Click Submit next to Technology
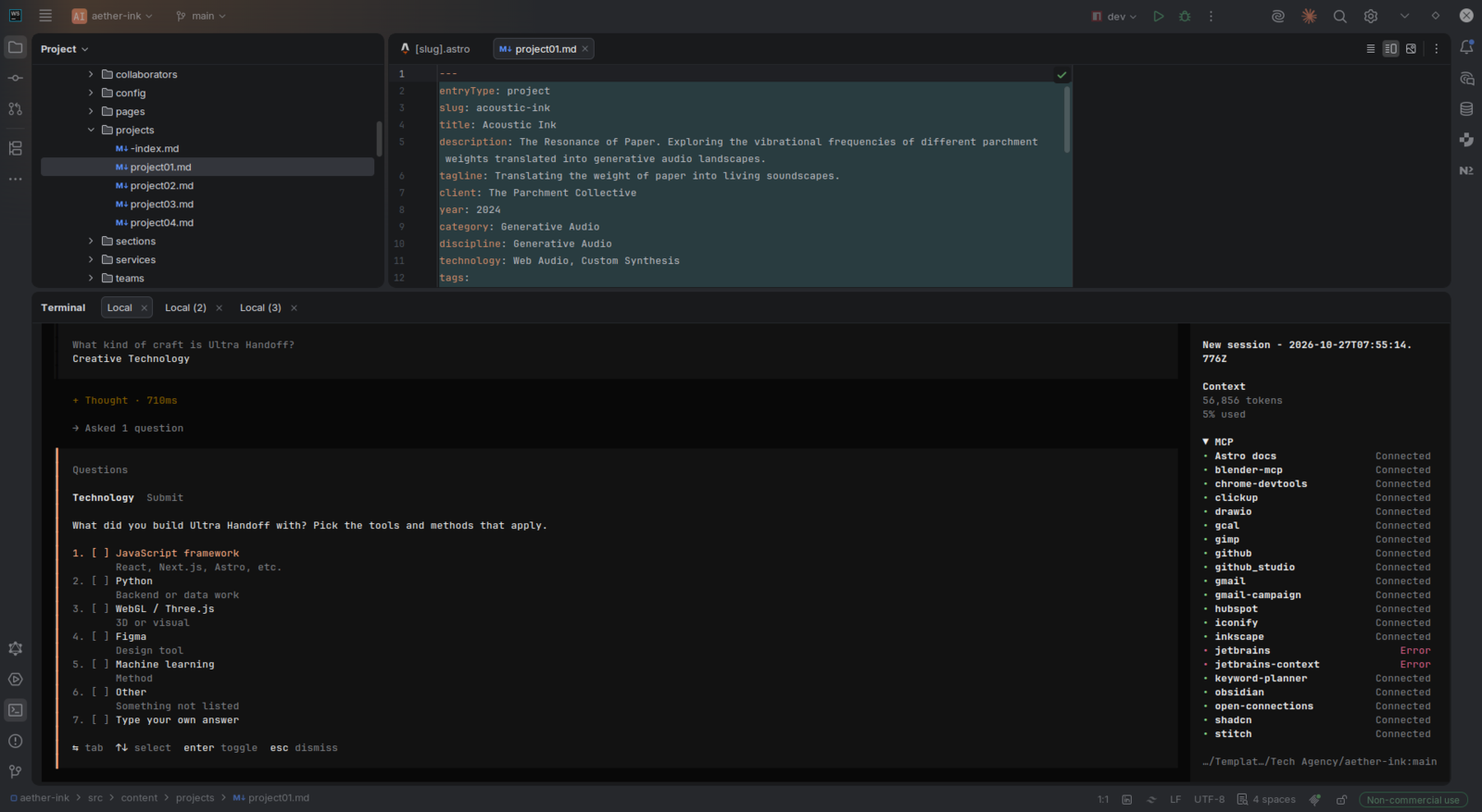 (165, 498)
